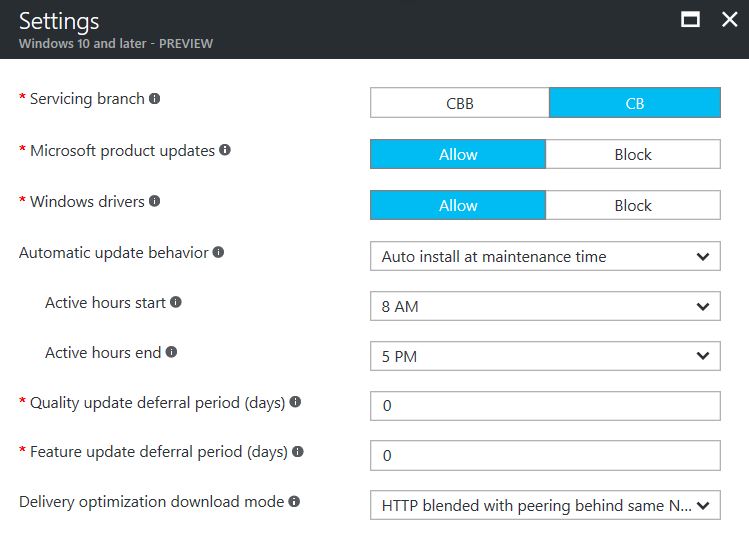Show info tooltip for Active hours end
This screenshot has width=749, height=538.
coord(171,352)
